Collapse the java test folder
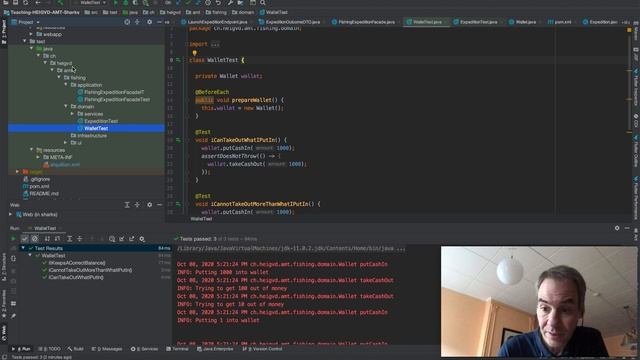 (x=32, y=49)
